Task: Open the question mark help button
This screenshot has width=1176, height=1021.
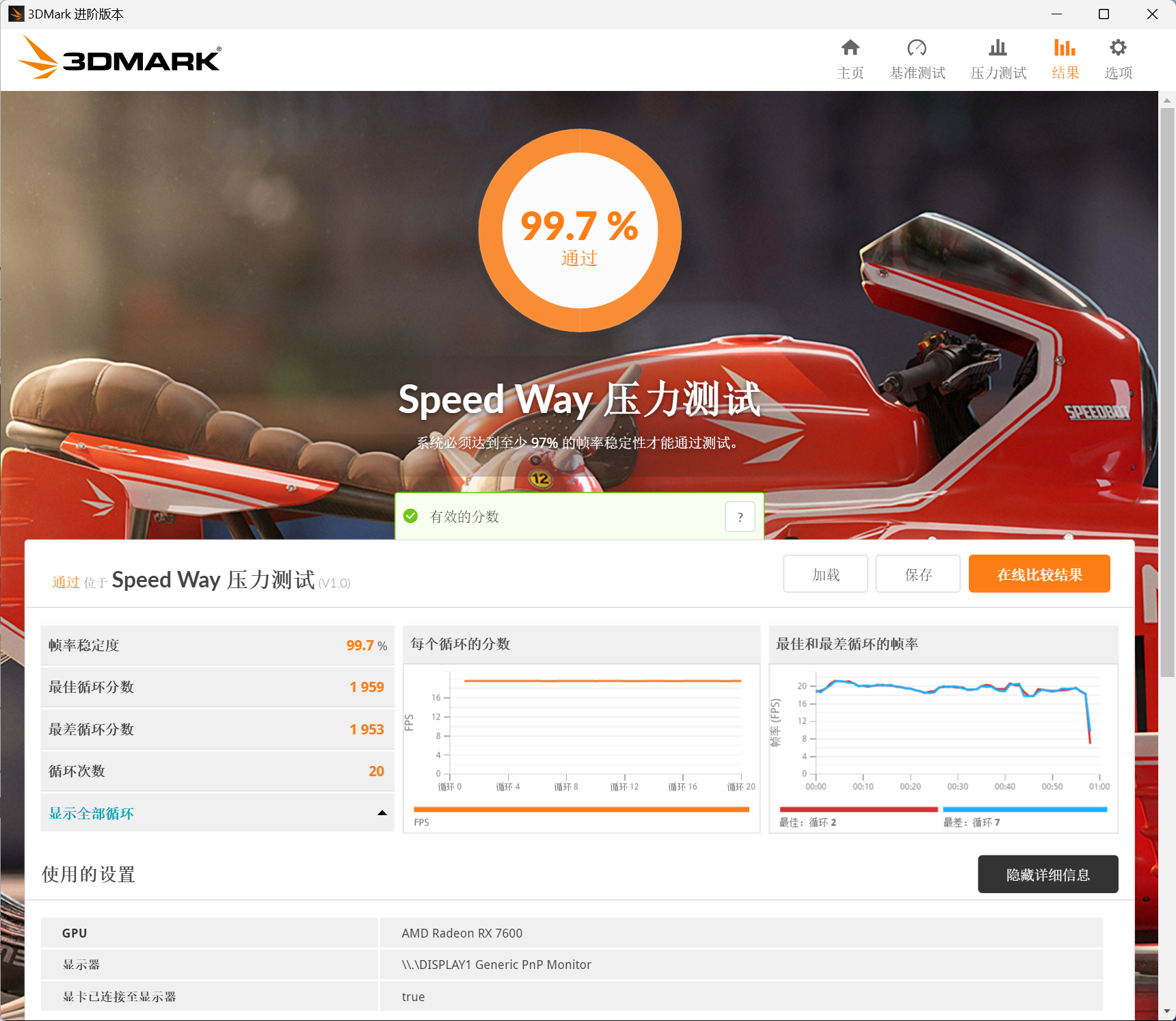Action: (740, 517)
